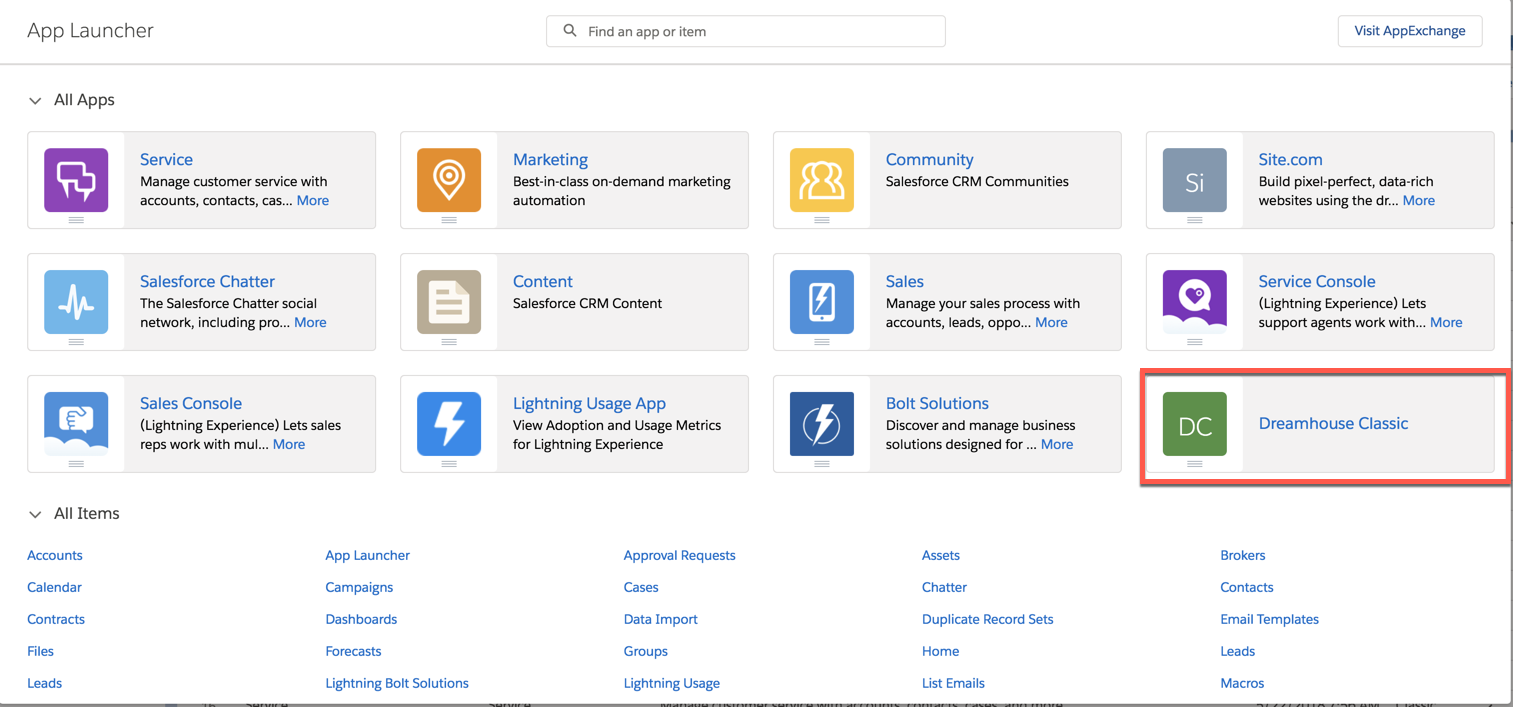
Task: Open Campaigns item link
Action: pyautogui.click(x=359, y=587)
